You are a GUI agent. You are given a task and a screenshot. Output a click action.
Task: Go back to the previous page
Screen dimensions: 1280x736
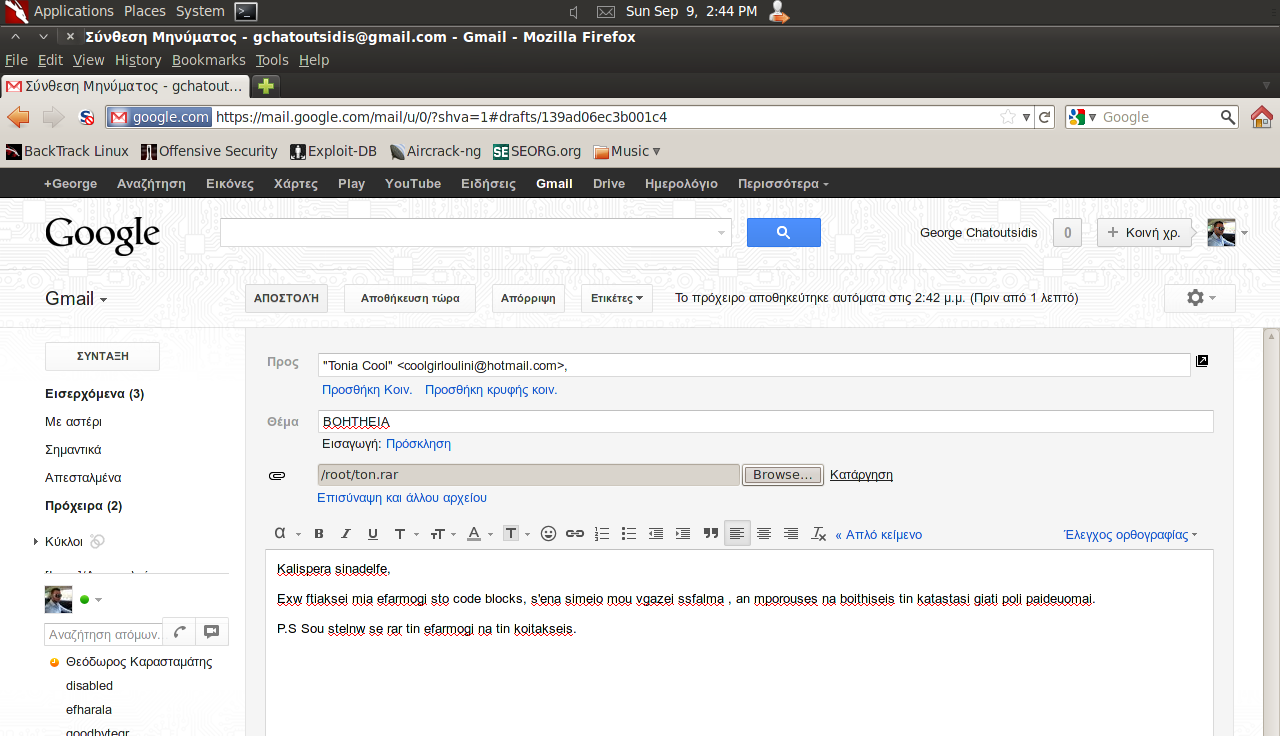click(x=19, y=117)
